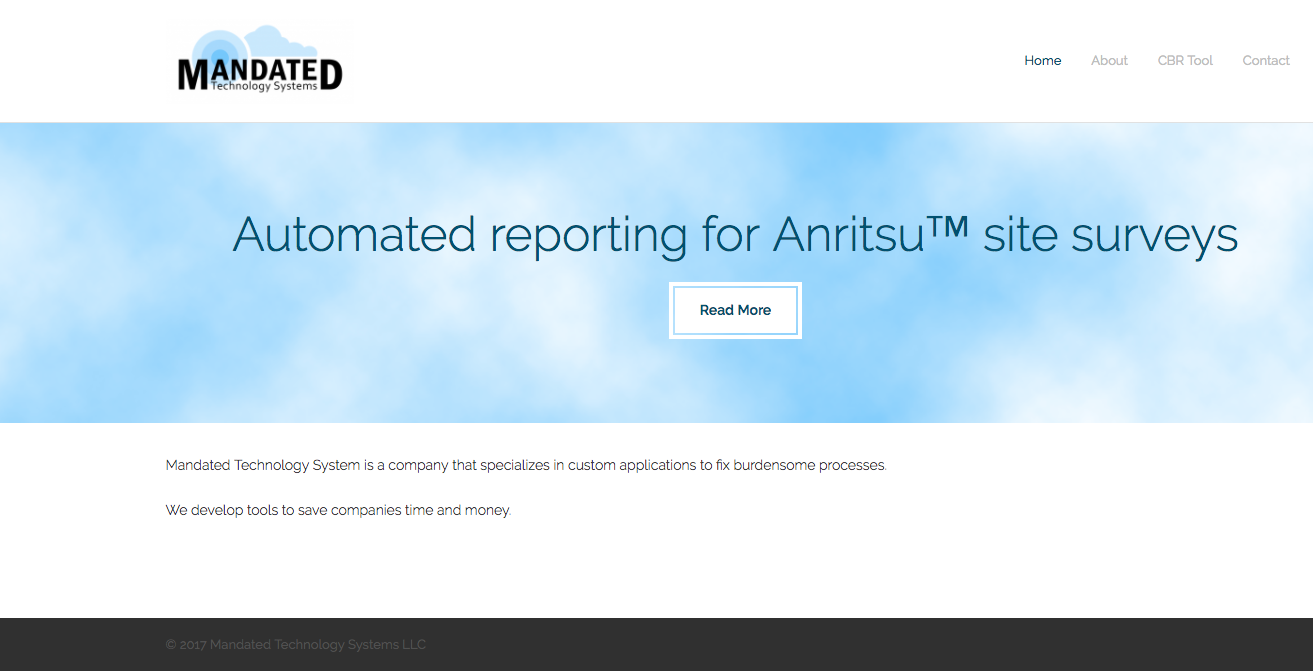Open the CBR Tool page
Viewport: 1313px width, 671px height.
[1185, 61]
